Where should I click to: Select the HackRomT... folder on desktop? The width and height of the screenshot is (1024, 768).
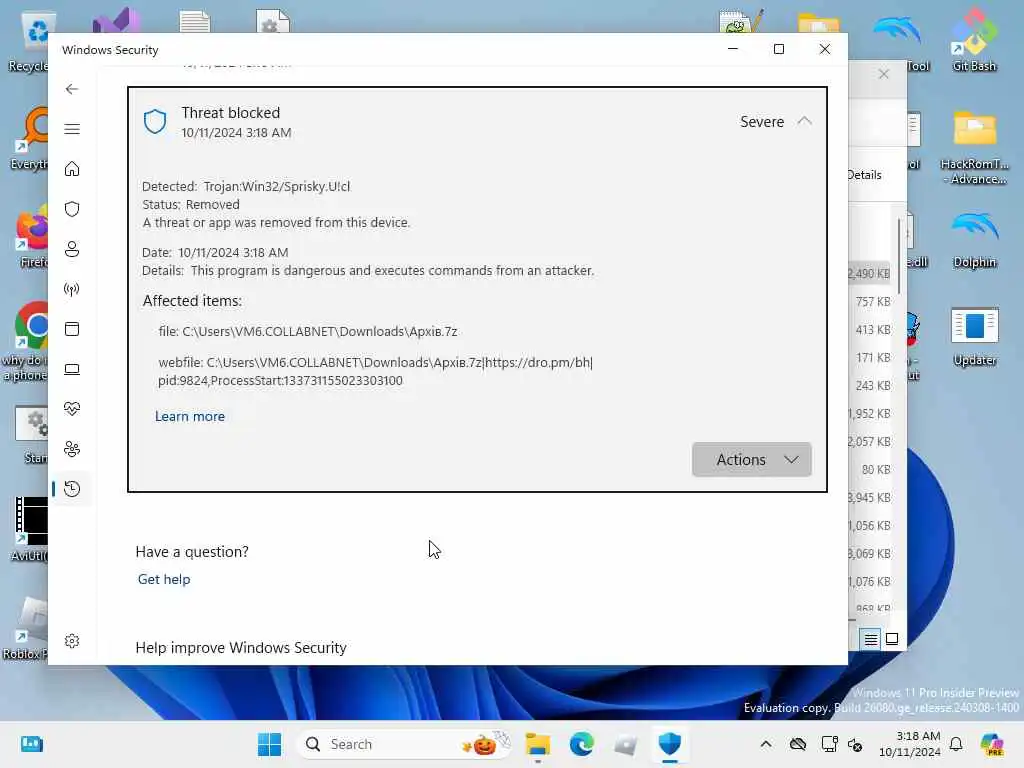pyautogui.click(x=974, y=148)
